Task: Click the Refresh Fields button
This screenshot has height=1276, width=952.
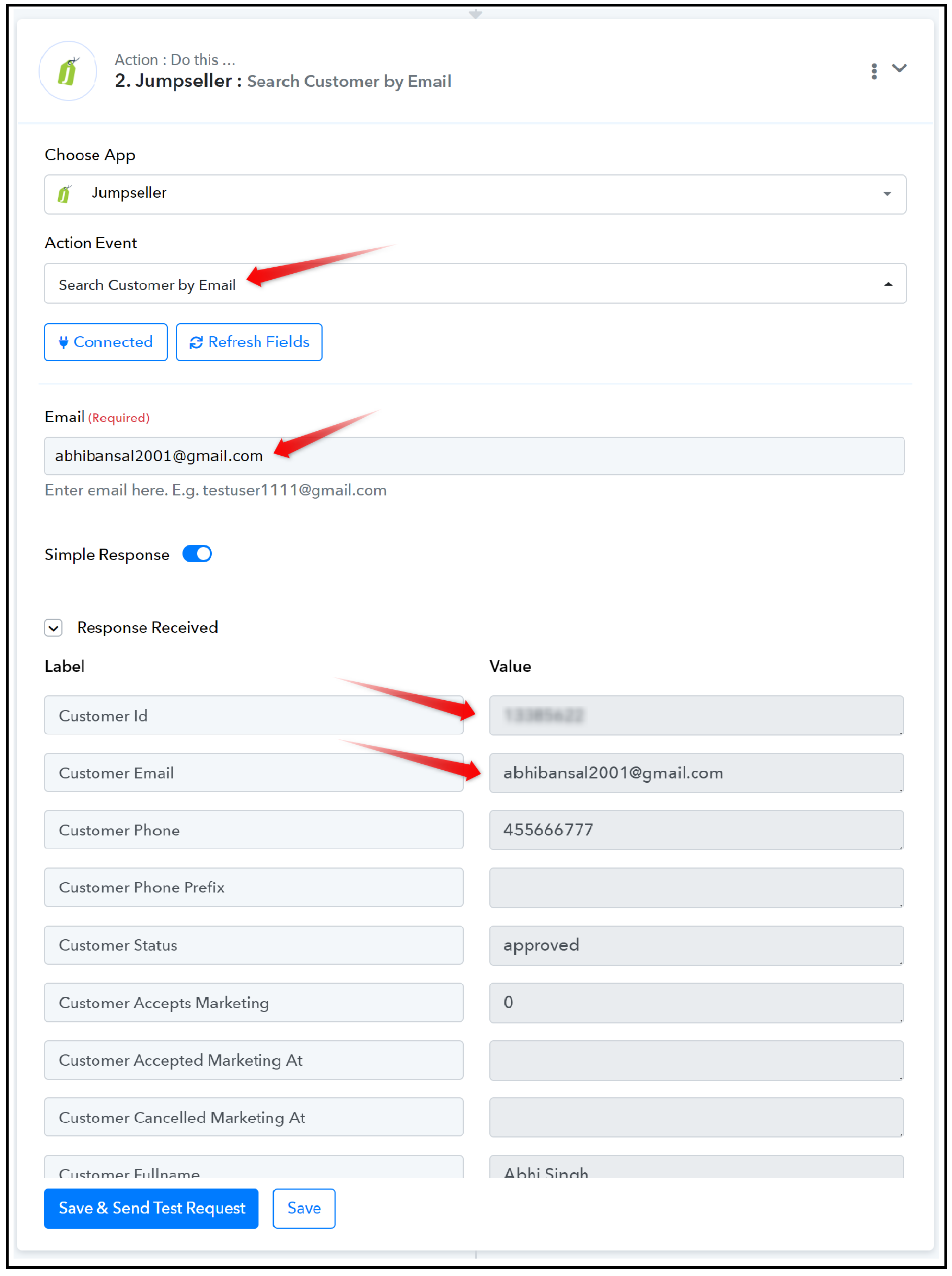Action: (249, 342)
